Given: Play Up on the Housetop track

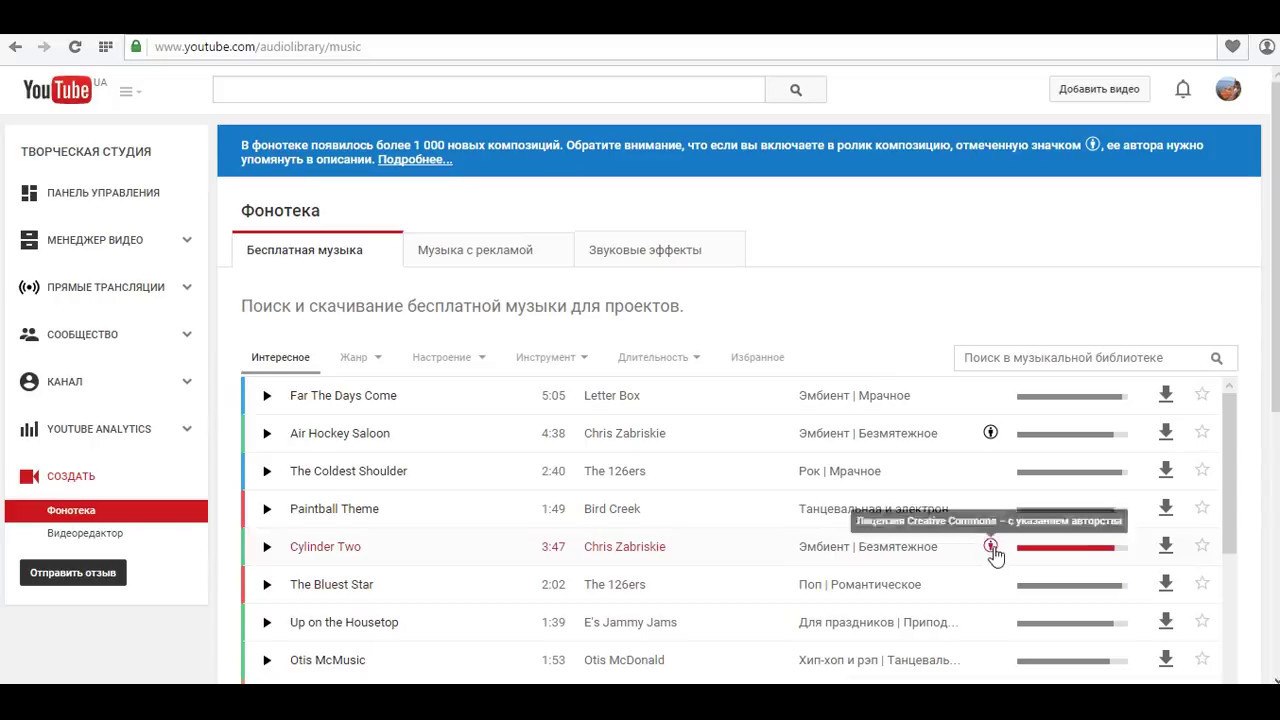Looking at the screenshot, I should (x=267, y=623).
